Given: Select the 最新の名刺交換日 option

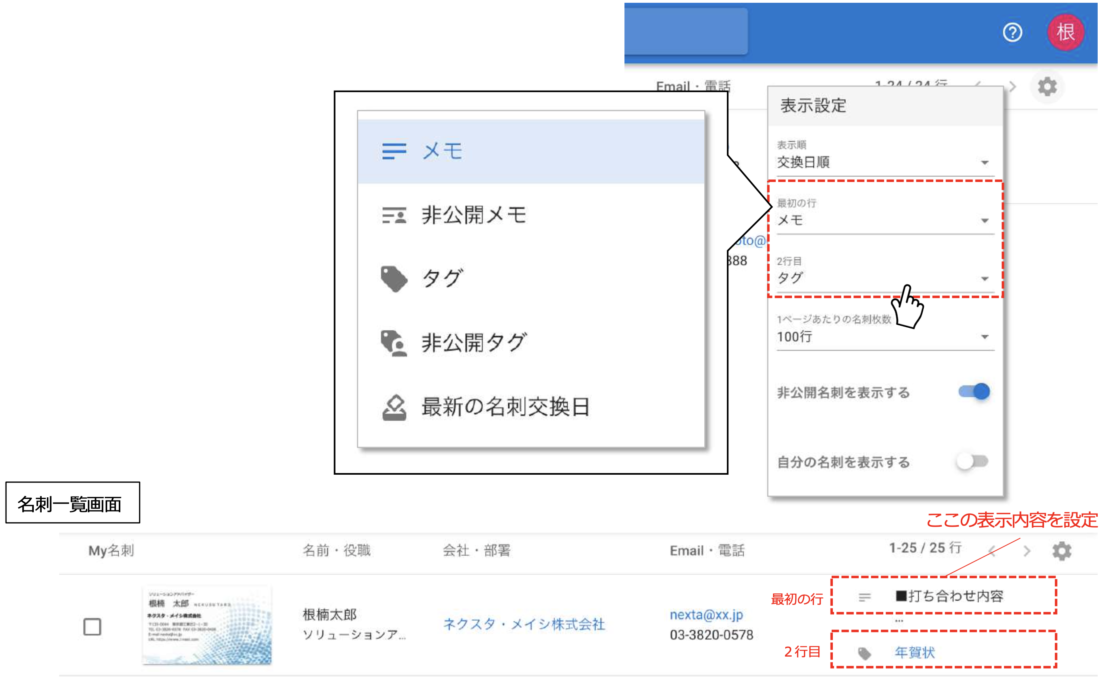Looking at the screenshot, I should 531,407.
